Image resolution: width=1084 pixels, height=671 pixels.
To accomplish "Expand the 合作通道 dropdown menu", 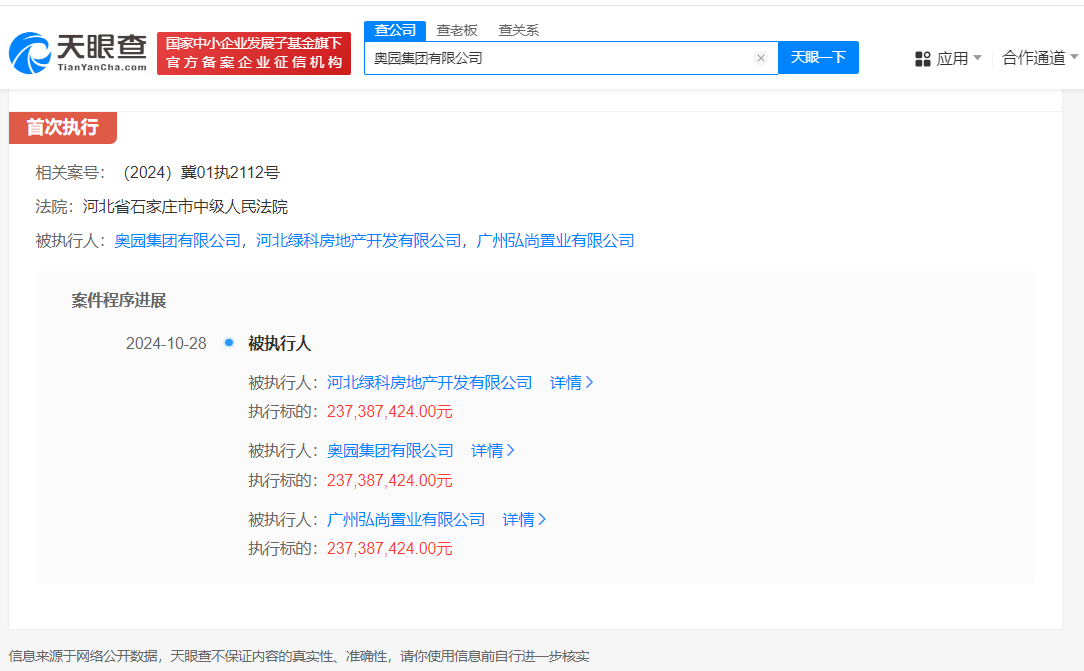I will click(x=1040, y=58).
